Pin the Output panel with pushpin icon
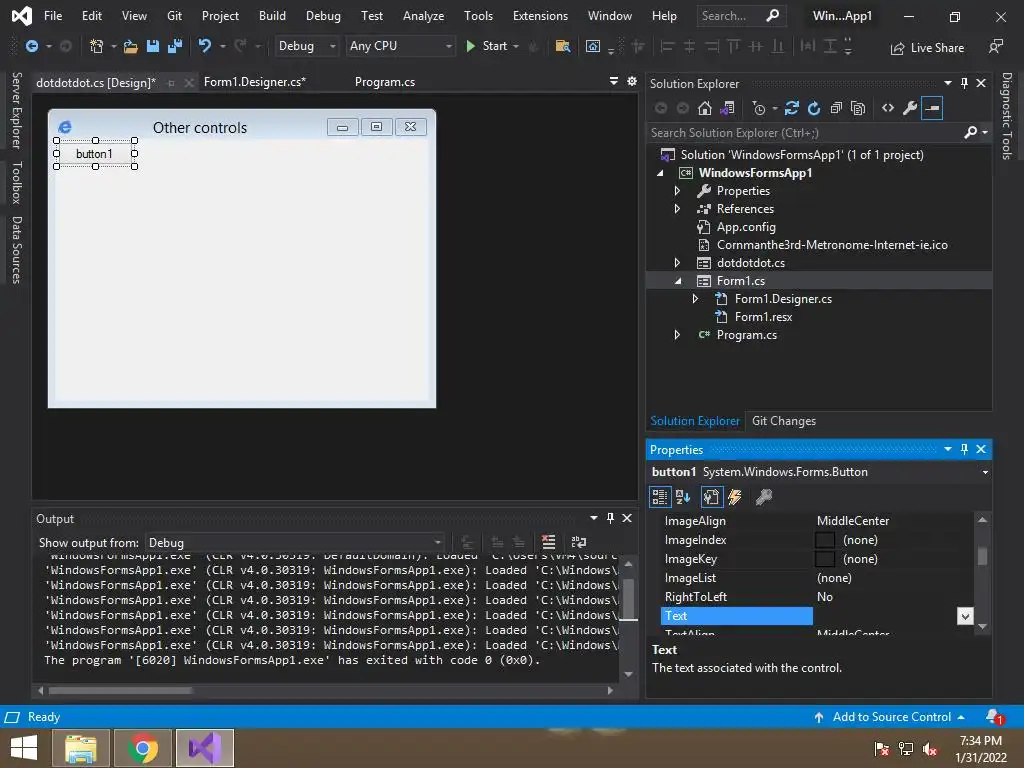The height and width of the screenshot is (768, 1024). 611,518
